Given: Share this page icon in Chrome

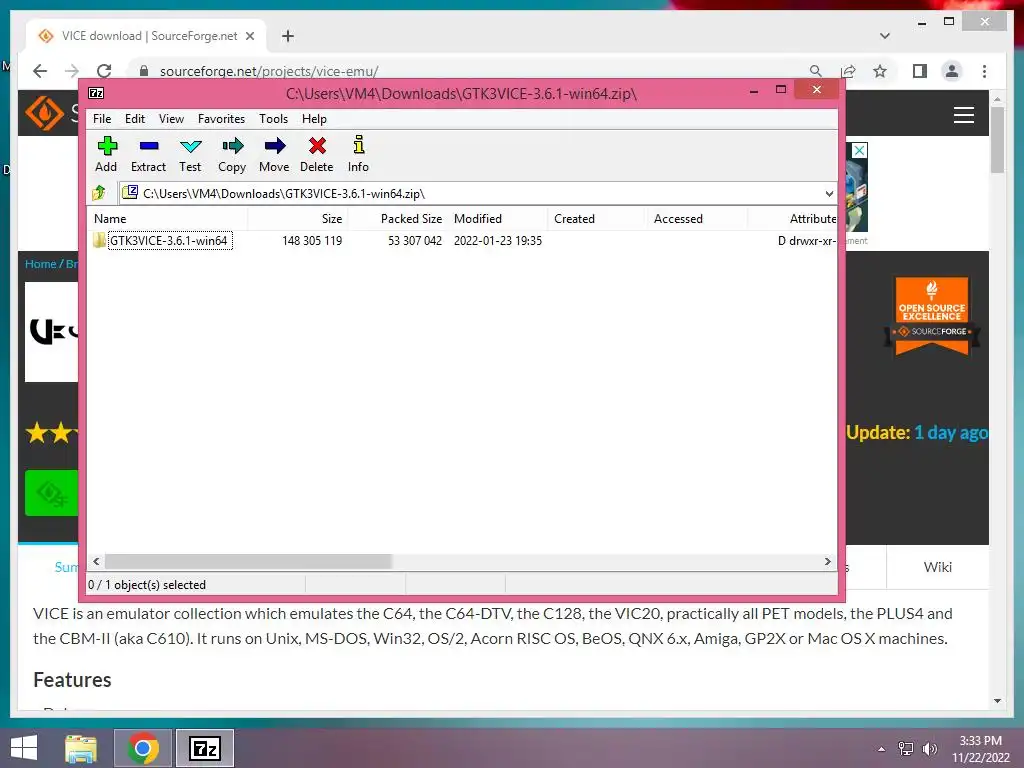Looking at the screenshot, I should (x=848, y=71).
